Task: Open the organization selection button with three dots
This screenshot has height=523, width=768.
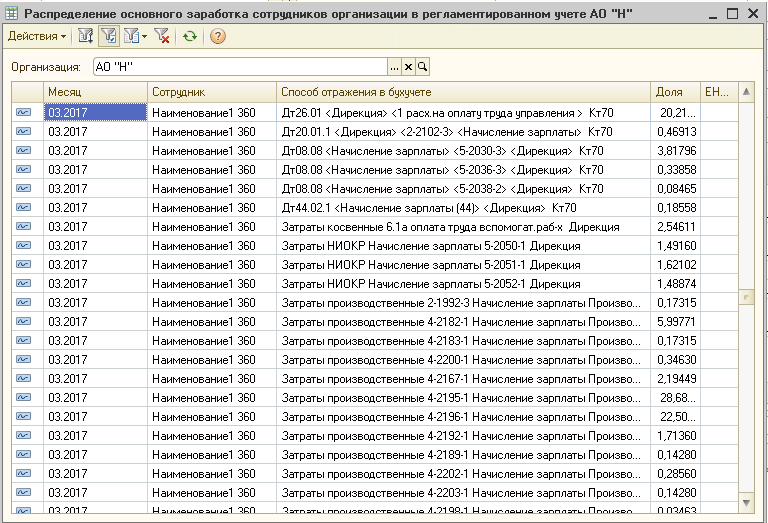Action: tap(394, 67)
